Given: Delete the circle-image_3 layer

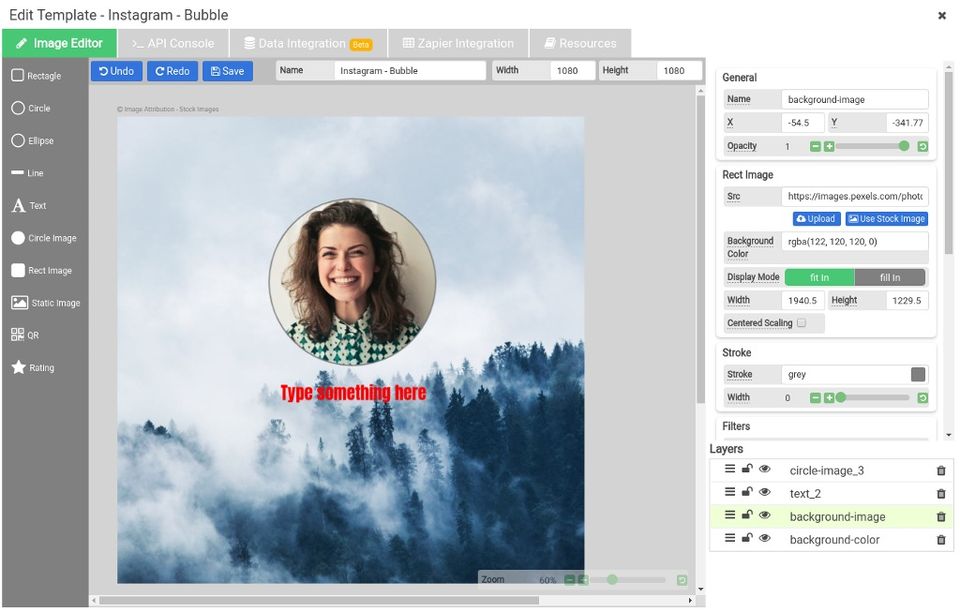Looking at the screenshot, I should (941, 470).
